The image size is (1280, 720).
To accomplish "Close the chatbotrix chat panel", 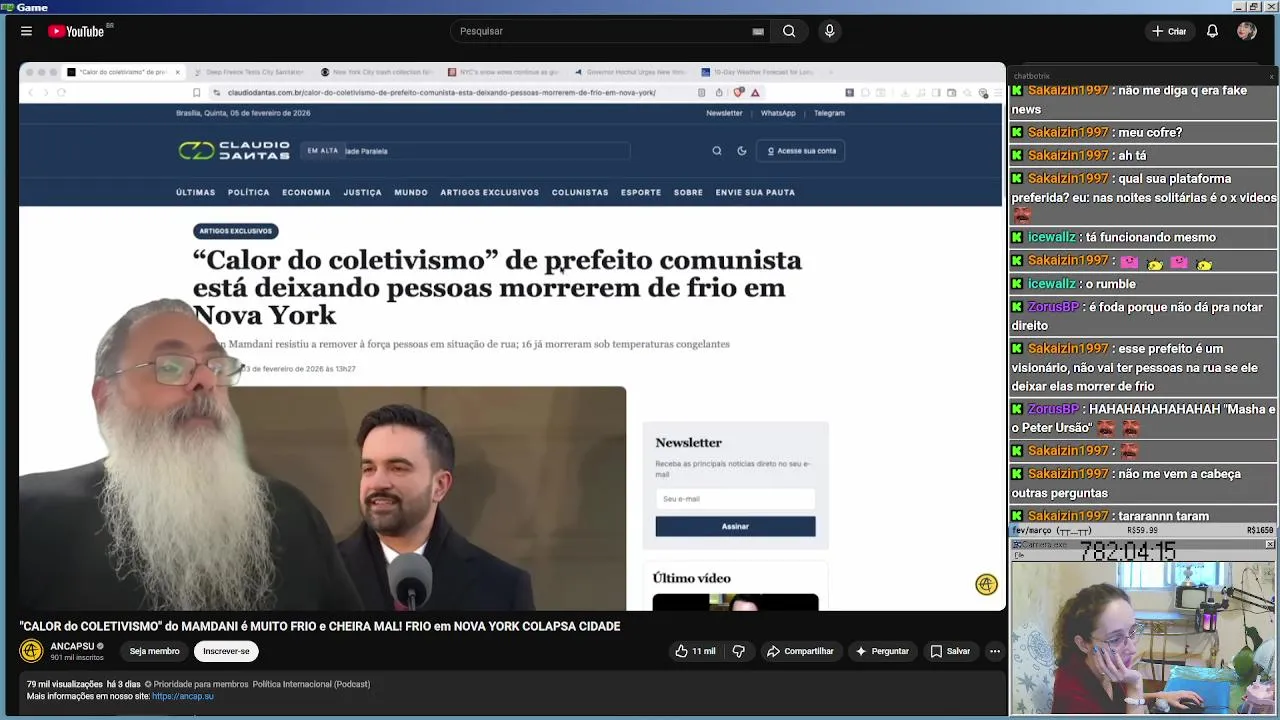I will click(1271, 76).
